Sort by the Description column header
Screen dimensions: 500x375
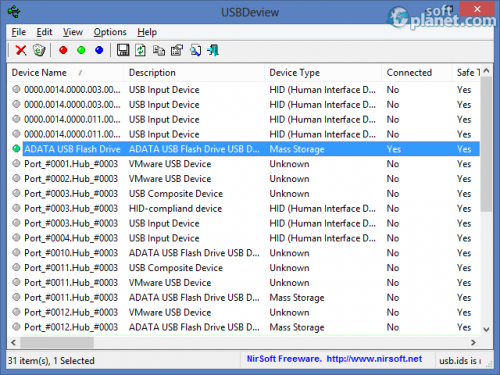point(194,73)
